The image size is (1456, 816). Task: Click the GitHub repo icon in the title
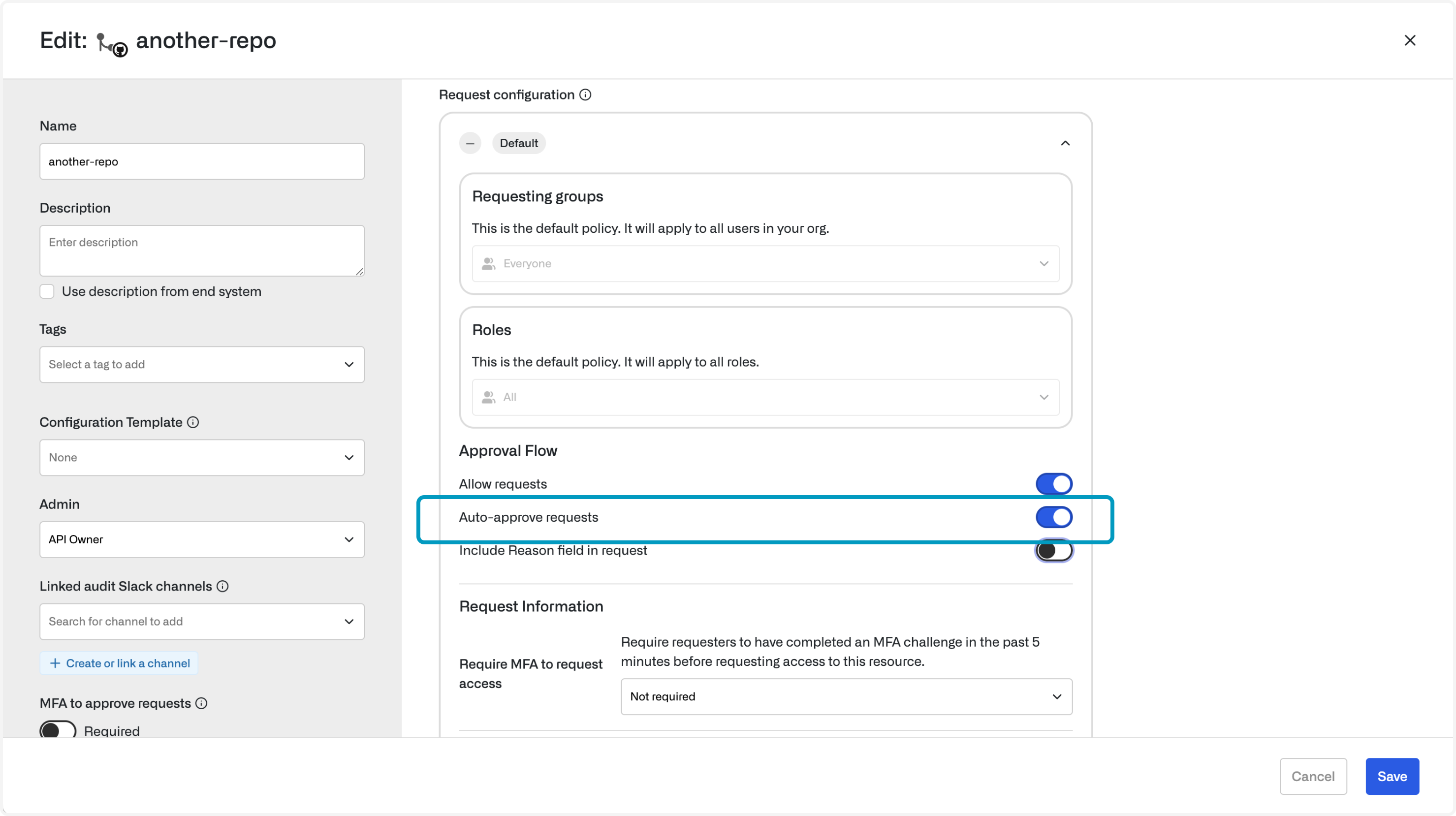tap(111, 44)
